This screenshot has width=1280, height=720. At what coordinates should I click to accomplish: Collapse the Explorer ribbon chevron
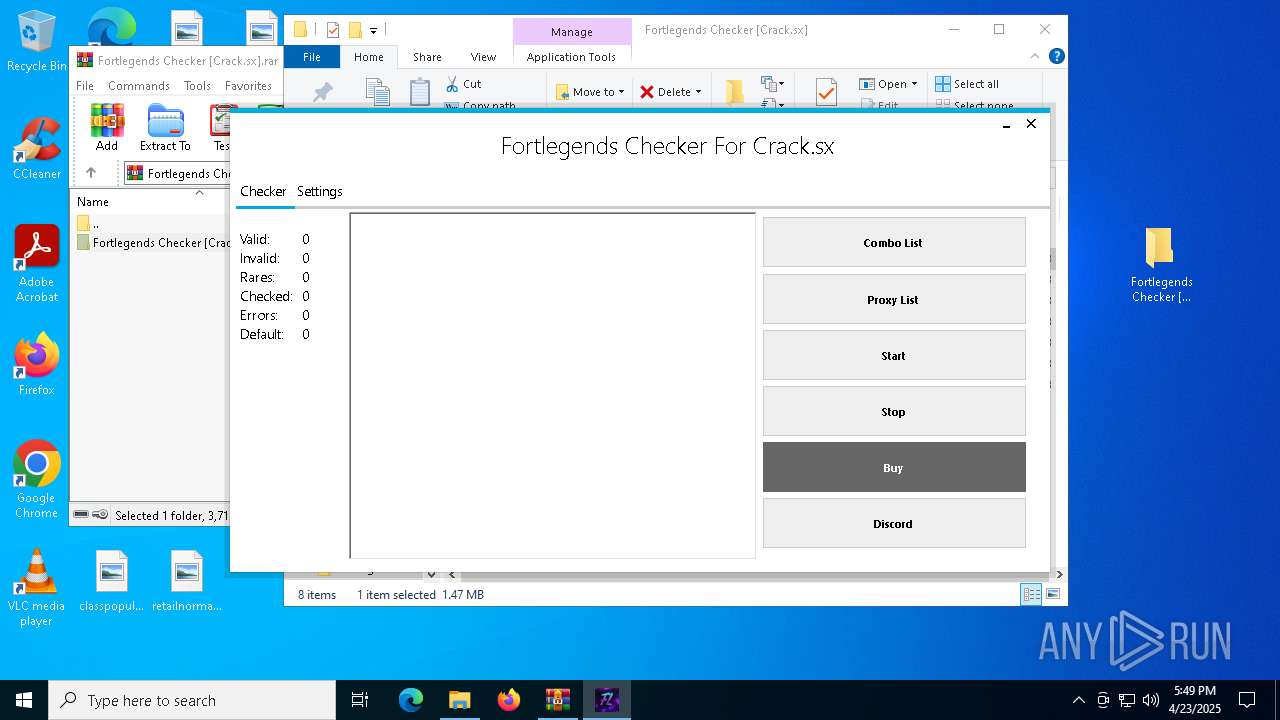pos(1035,57)
